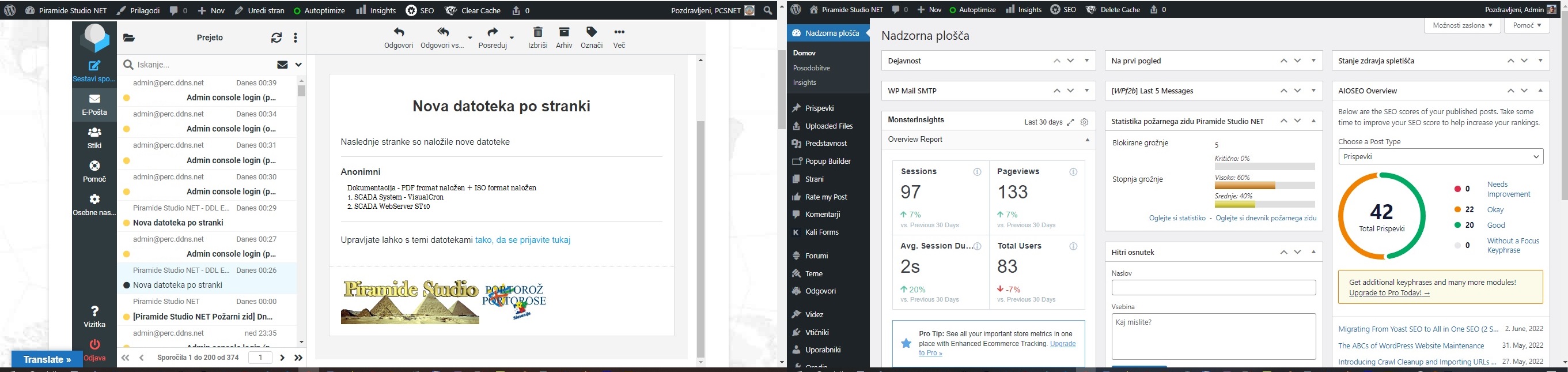Click Delete Cache in dashboard admin bar
Screen dimensions: 1568x372
[x=1113, y=10]
